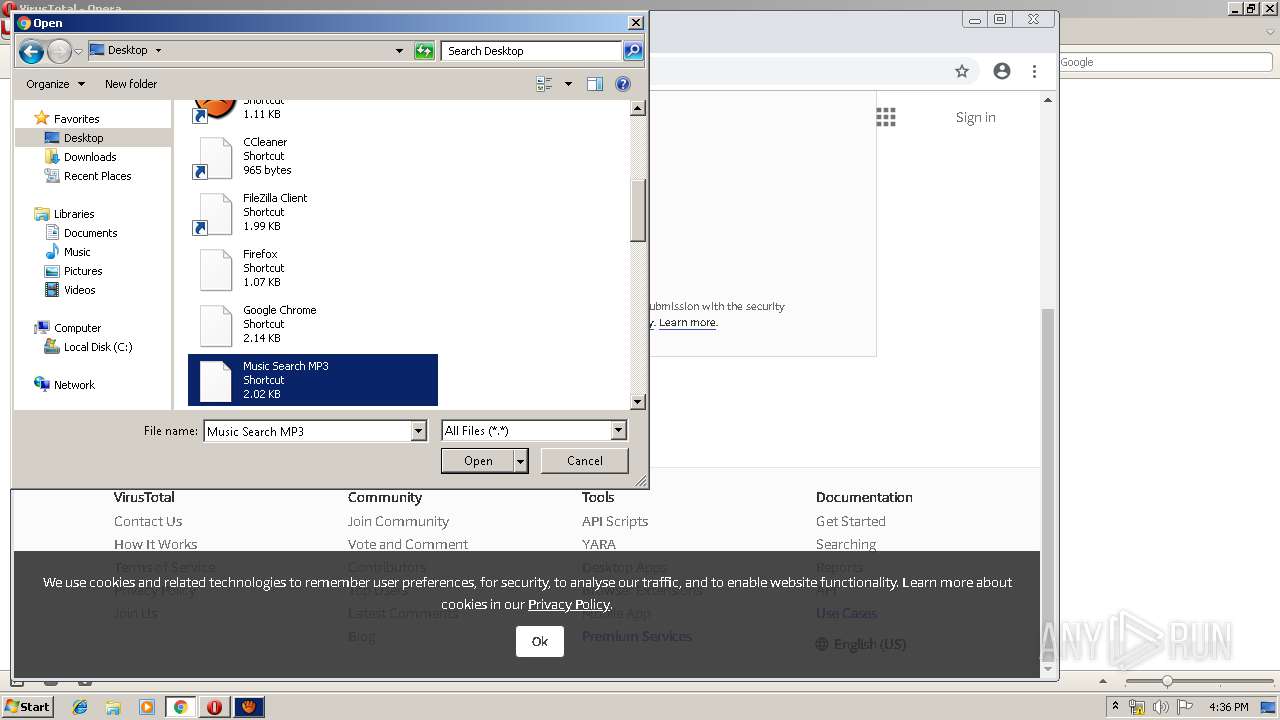
Task: Select the Music Search MP3 shortcut
Action: point(313,380)
